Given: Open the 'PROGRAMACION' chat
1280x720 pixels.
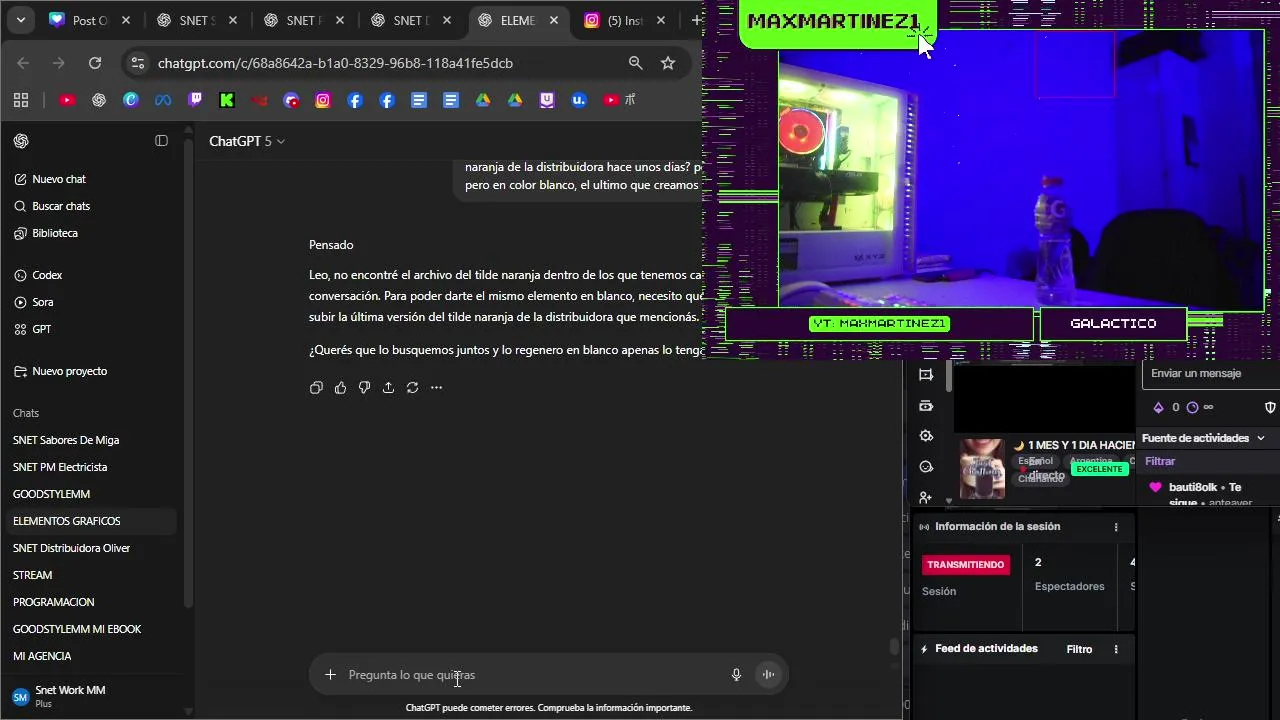Looking at the screenshot, I should click(x=53, y=602).
